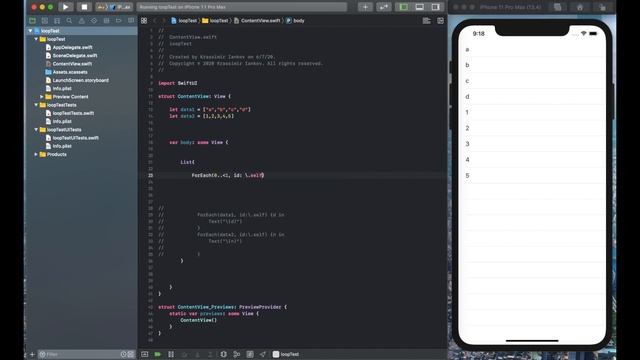Image resolution: width=640 pixels, height=360 pixels.
Task: Open the Issue navigator warning icon
Action: 82,20
